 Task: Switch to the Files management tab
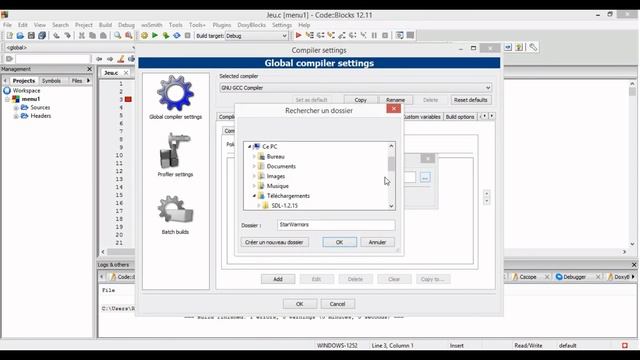click(x=77, y=81)
